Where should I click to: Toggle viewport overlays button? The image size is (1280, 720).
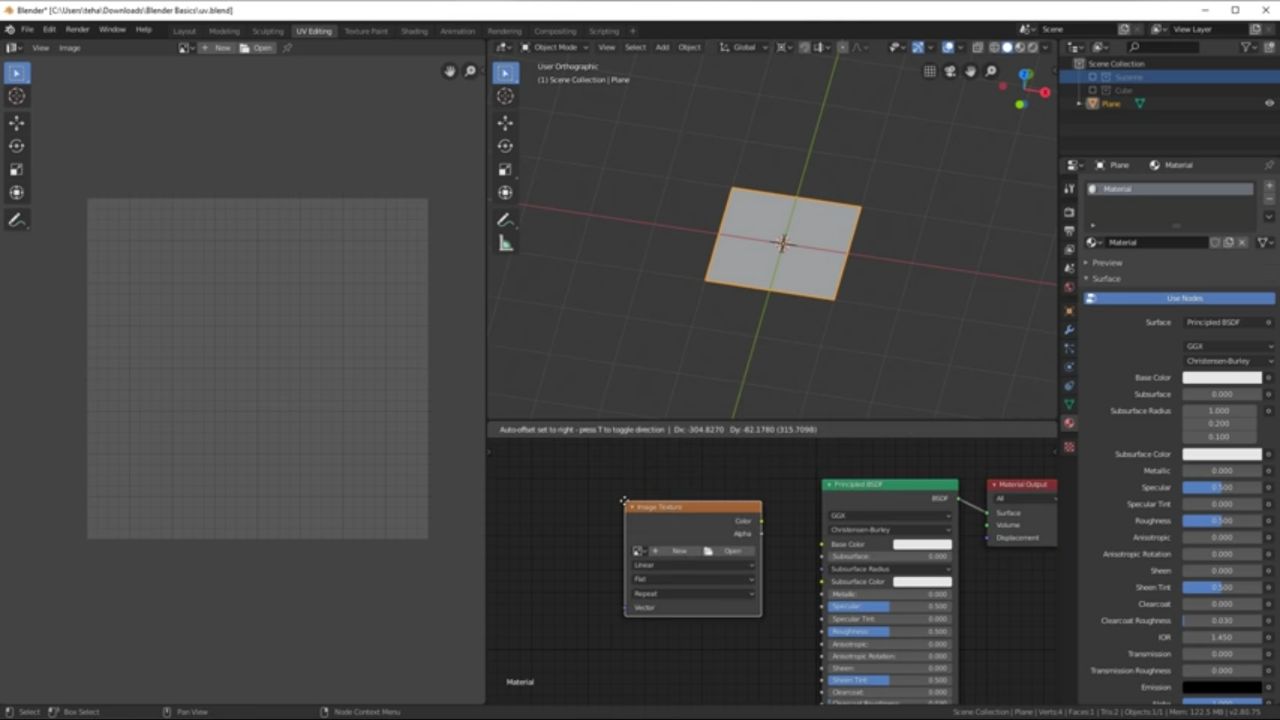tap(948, 47)
